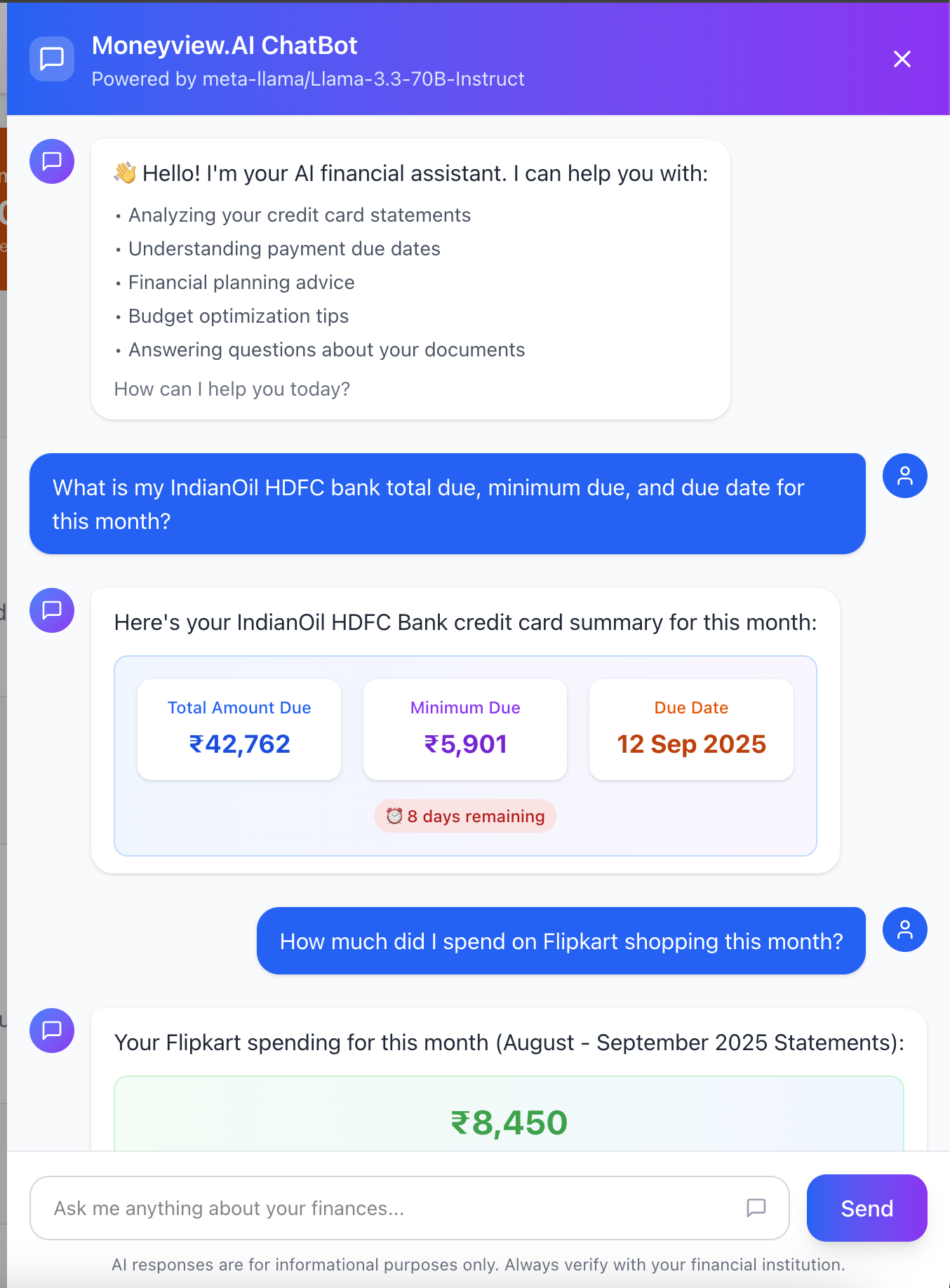Click the chatbot logo icon in header
The height and width of the screenshot is (1288, 950).
[52, 59]
